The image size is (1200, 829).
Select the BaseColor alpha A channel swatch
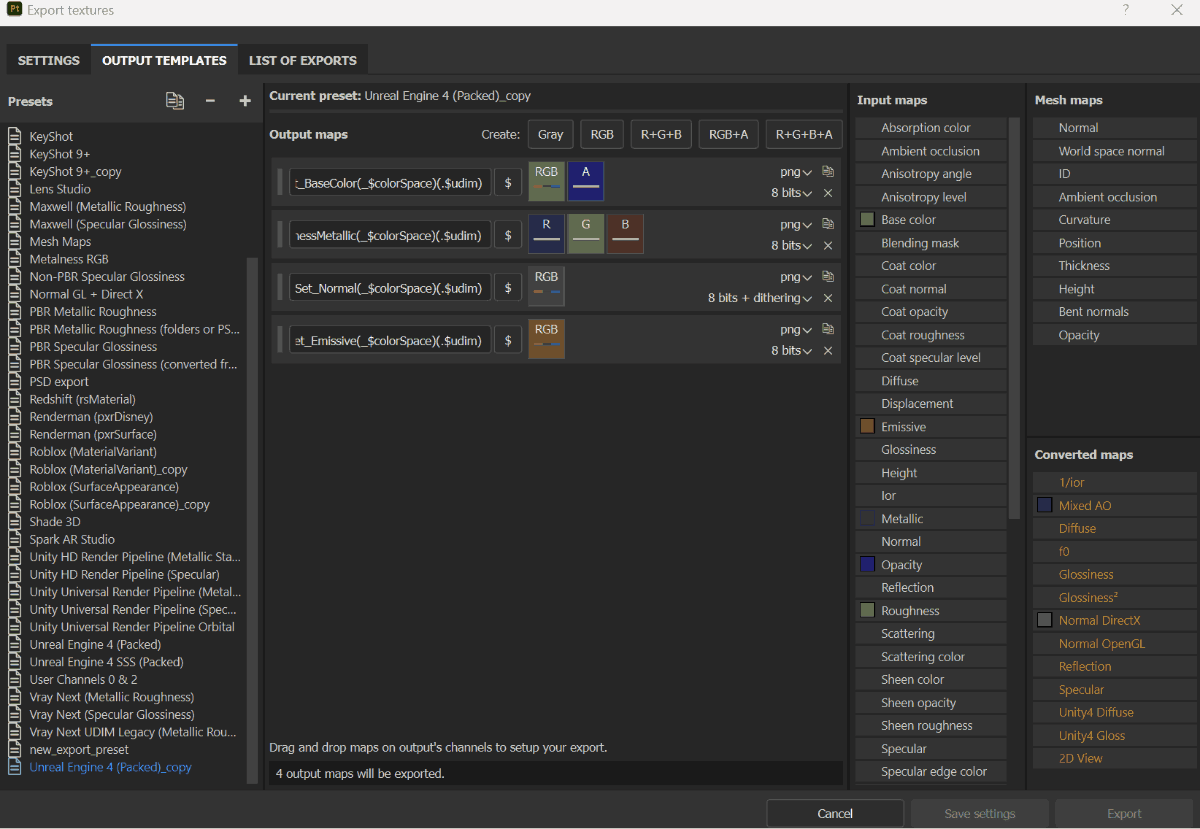coord(586,182)
